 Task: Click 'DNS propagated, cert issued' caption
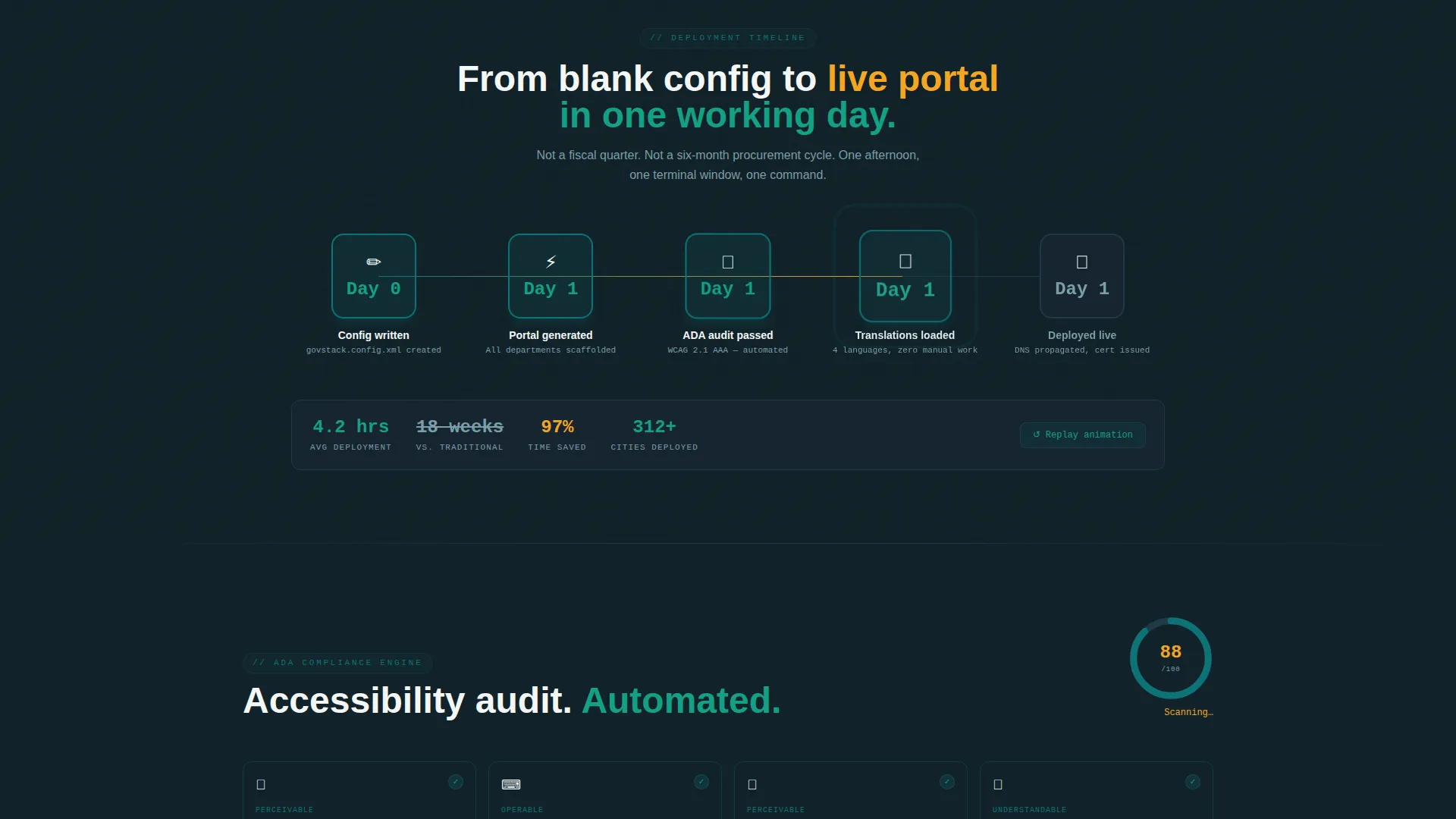tap(1082, 350)
